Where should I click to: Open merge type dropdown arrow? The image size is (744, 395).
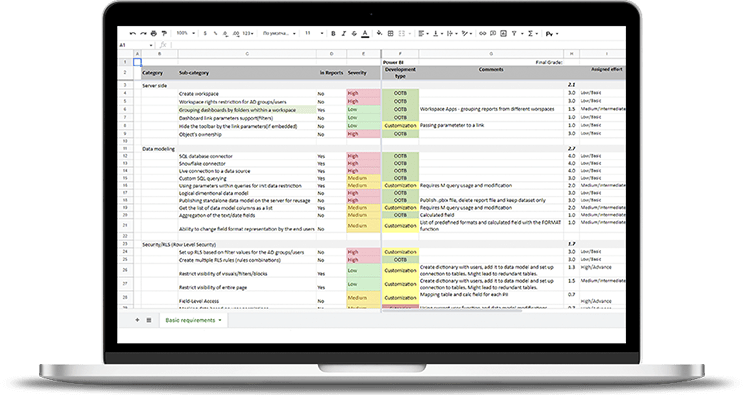click(410, 34)
